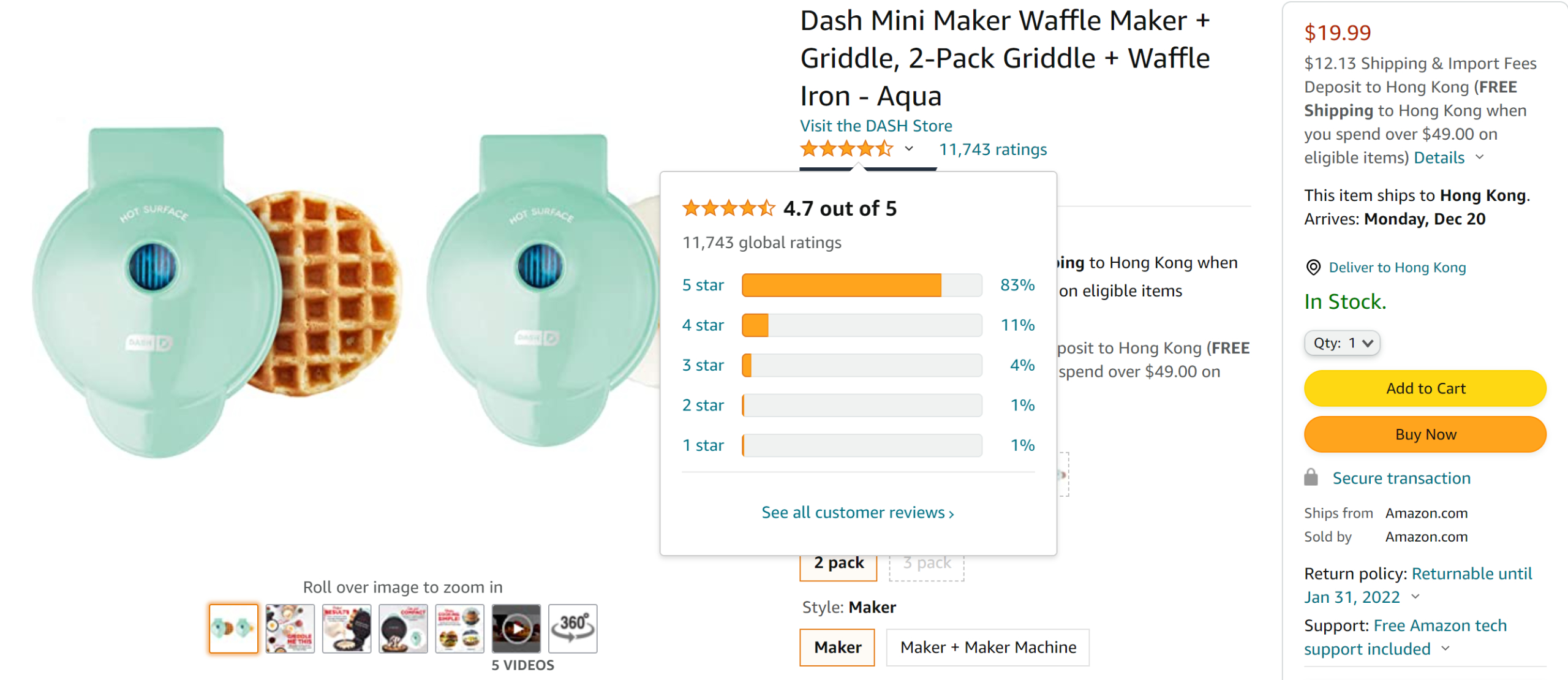Click the lock icon beside Secure transaction
This screenshot has width=1568, height=680.
click(1311, 478)
